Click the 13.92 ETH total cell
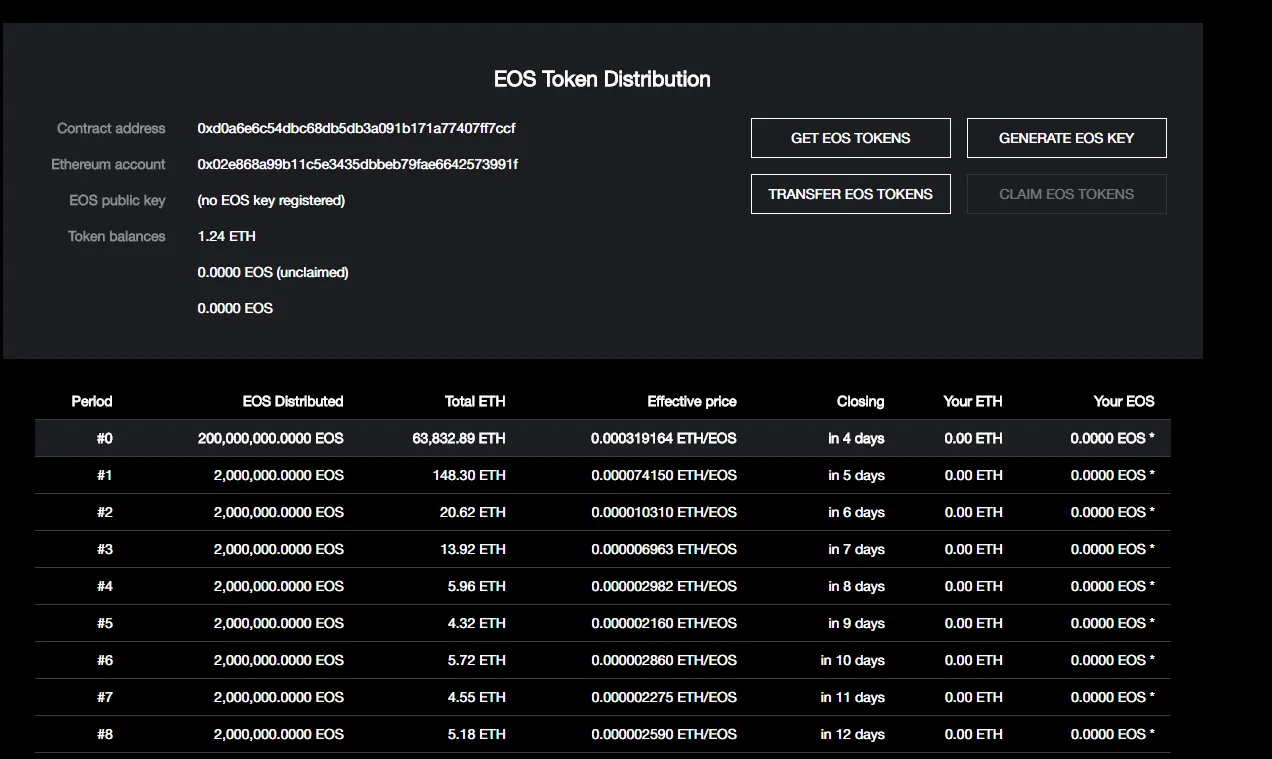The width and height of the screenshot is (1272, 759). (473, 549)
